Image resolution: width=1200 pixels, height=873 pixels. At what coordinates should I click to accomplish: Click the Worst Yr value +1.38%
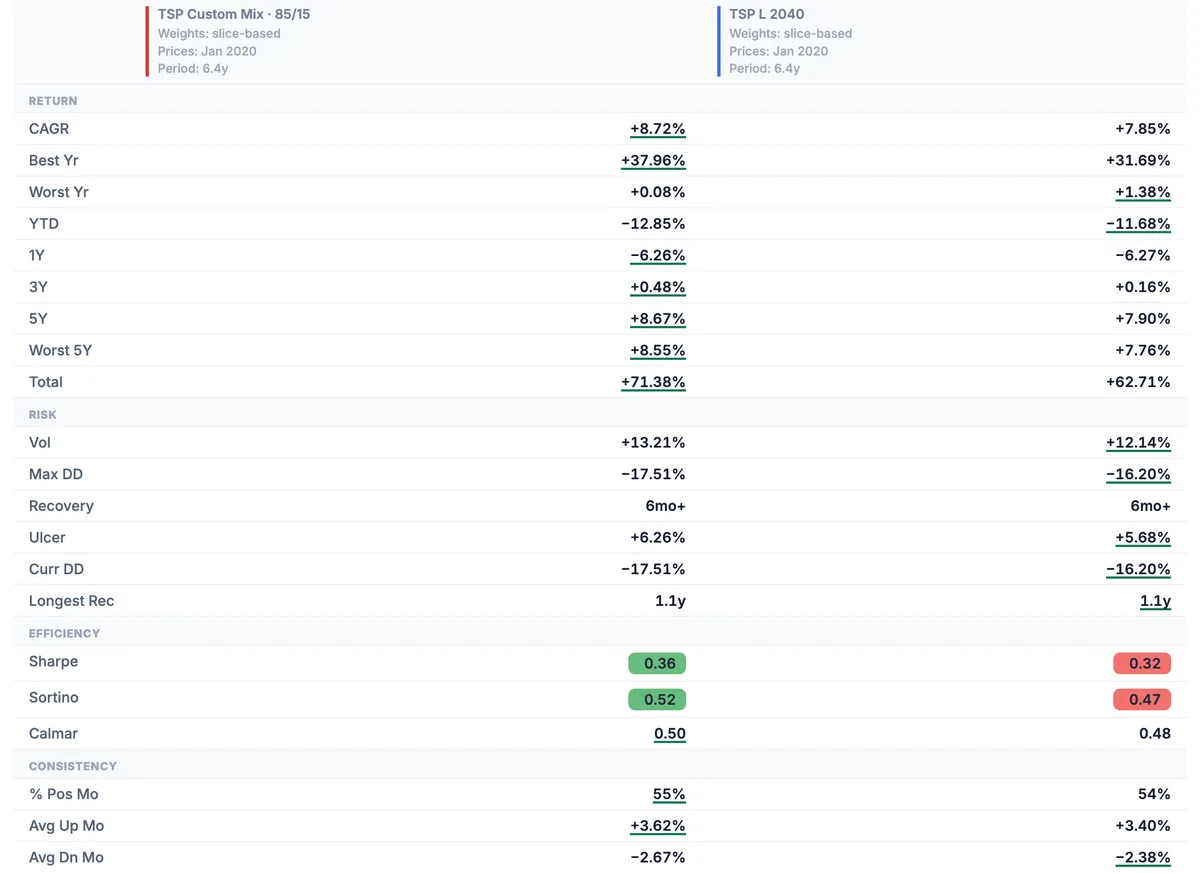[1143, 192]
